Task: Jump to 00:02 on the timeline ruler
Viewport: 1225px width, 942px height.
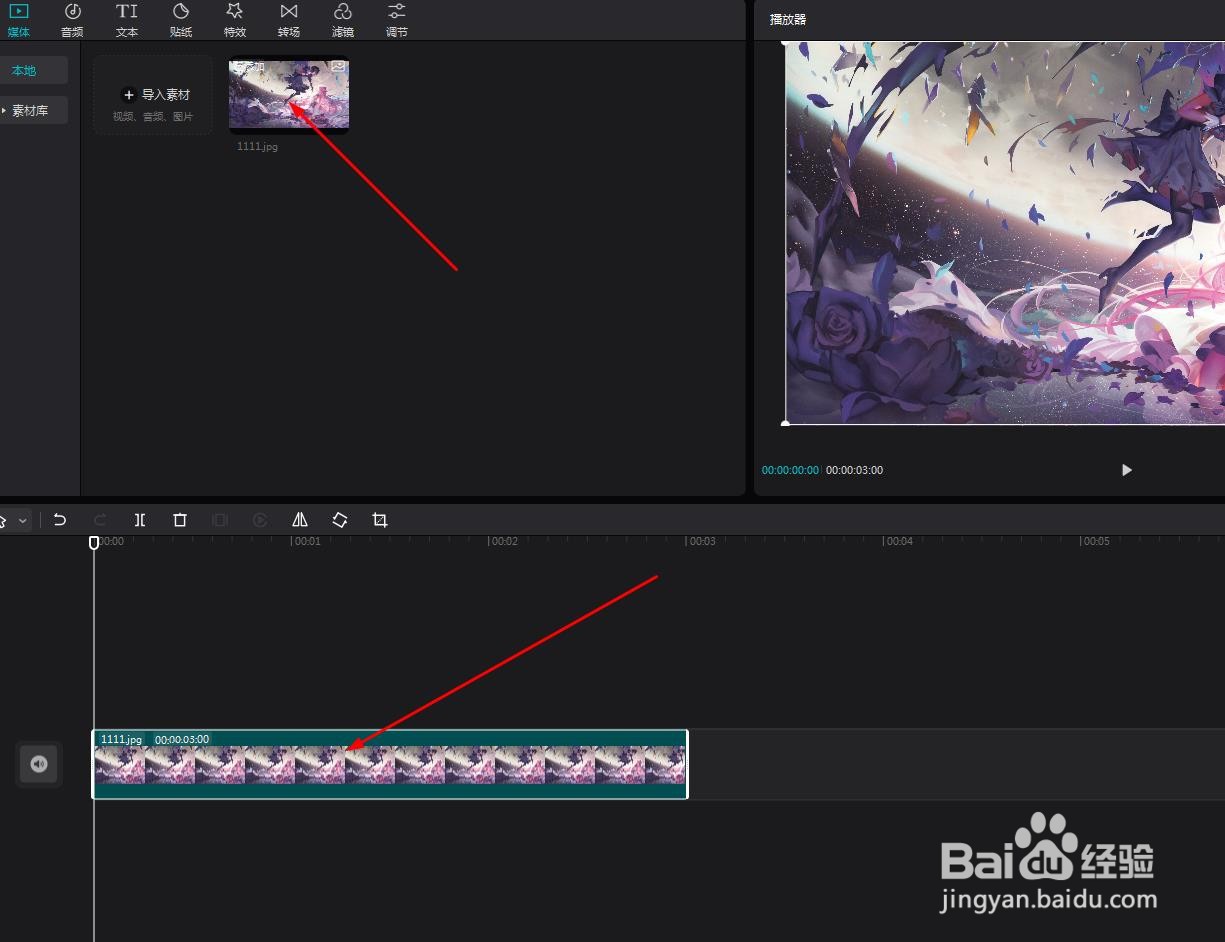Action: point(503,541)
